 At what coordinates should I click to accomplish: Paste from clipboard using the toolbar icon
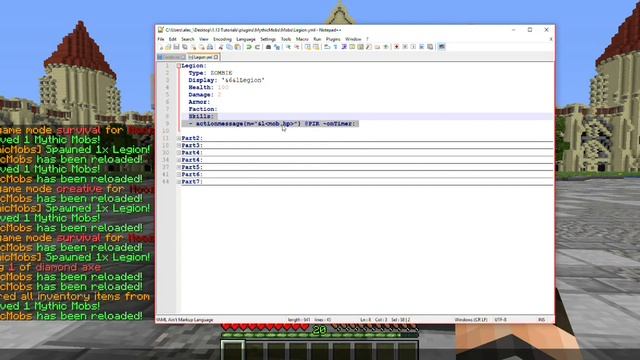237,47
